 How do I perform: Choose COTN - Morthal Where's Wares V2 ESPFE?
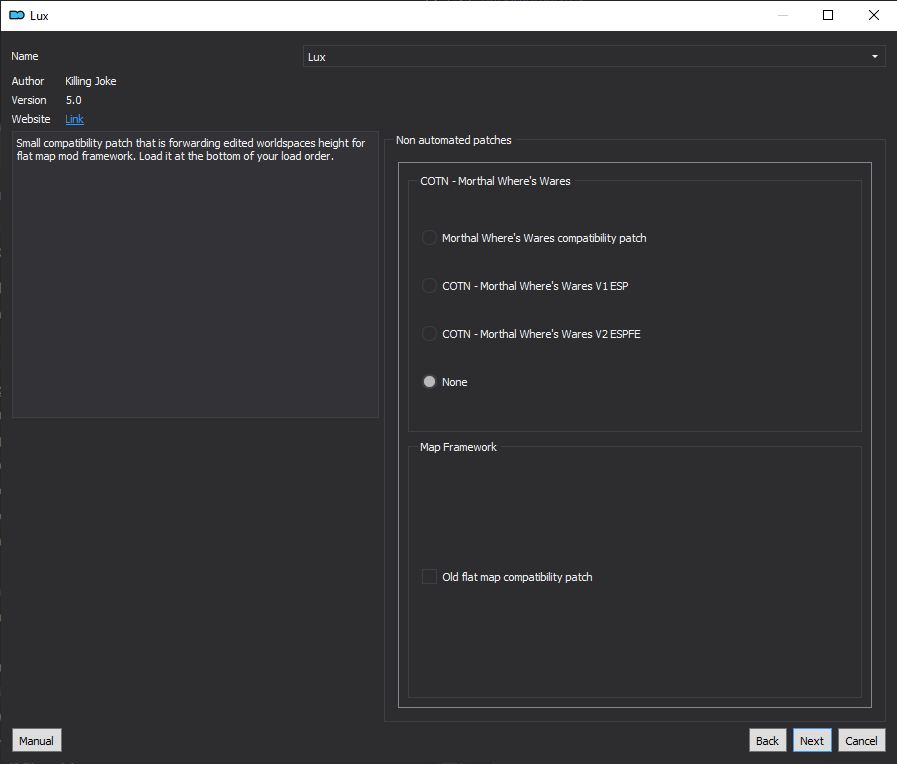point(531,334)
